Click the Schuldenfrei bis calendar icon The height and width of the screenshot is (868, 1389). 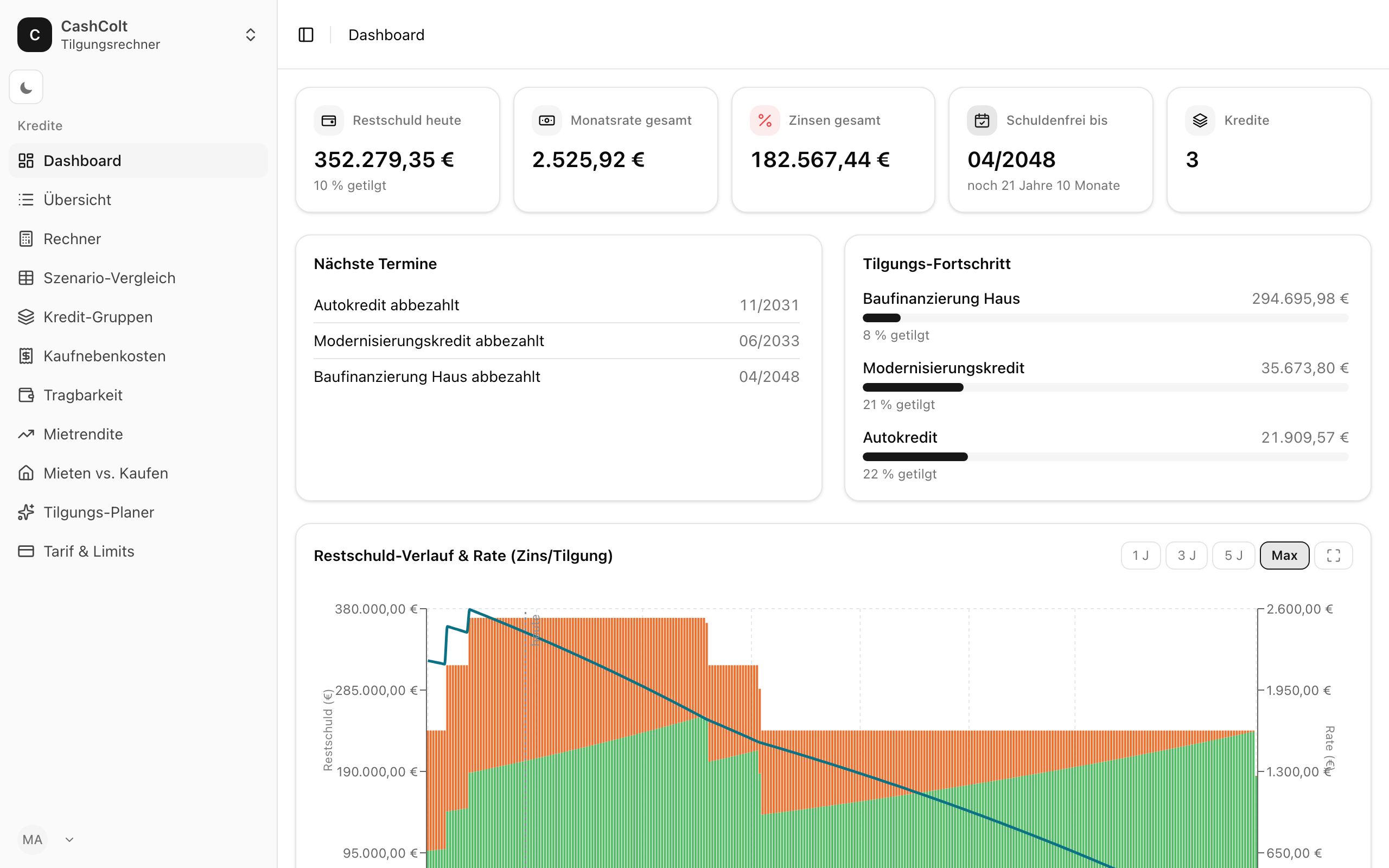click(x=982, y=120)
